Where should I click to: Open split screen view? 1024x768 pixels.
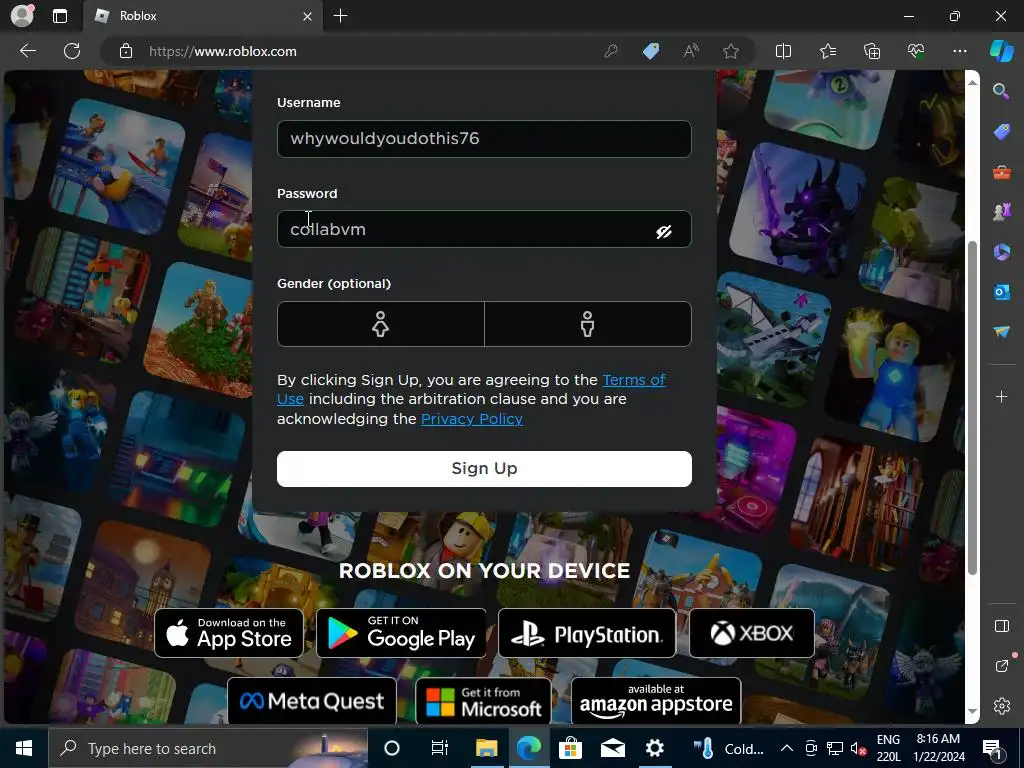[783, 51]
